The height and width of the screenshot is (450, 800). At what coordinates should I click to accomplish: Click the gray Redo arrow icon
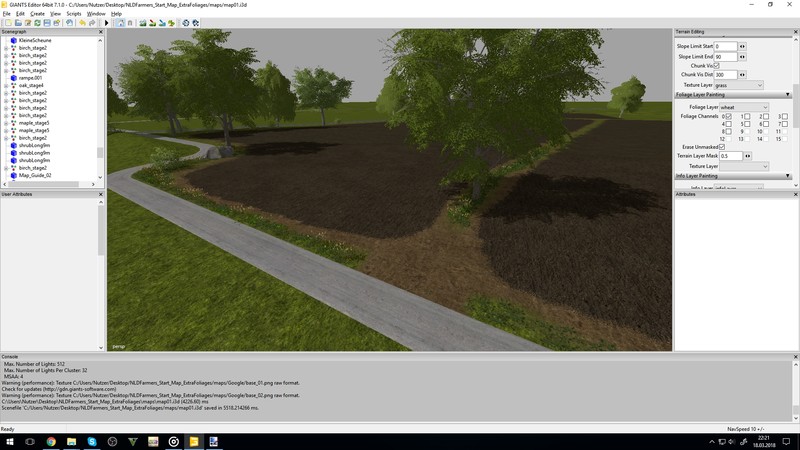[92, 23]
